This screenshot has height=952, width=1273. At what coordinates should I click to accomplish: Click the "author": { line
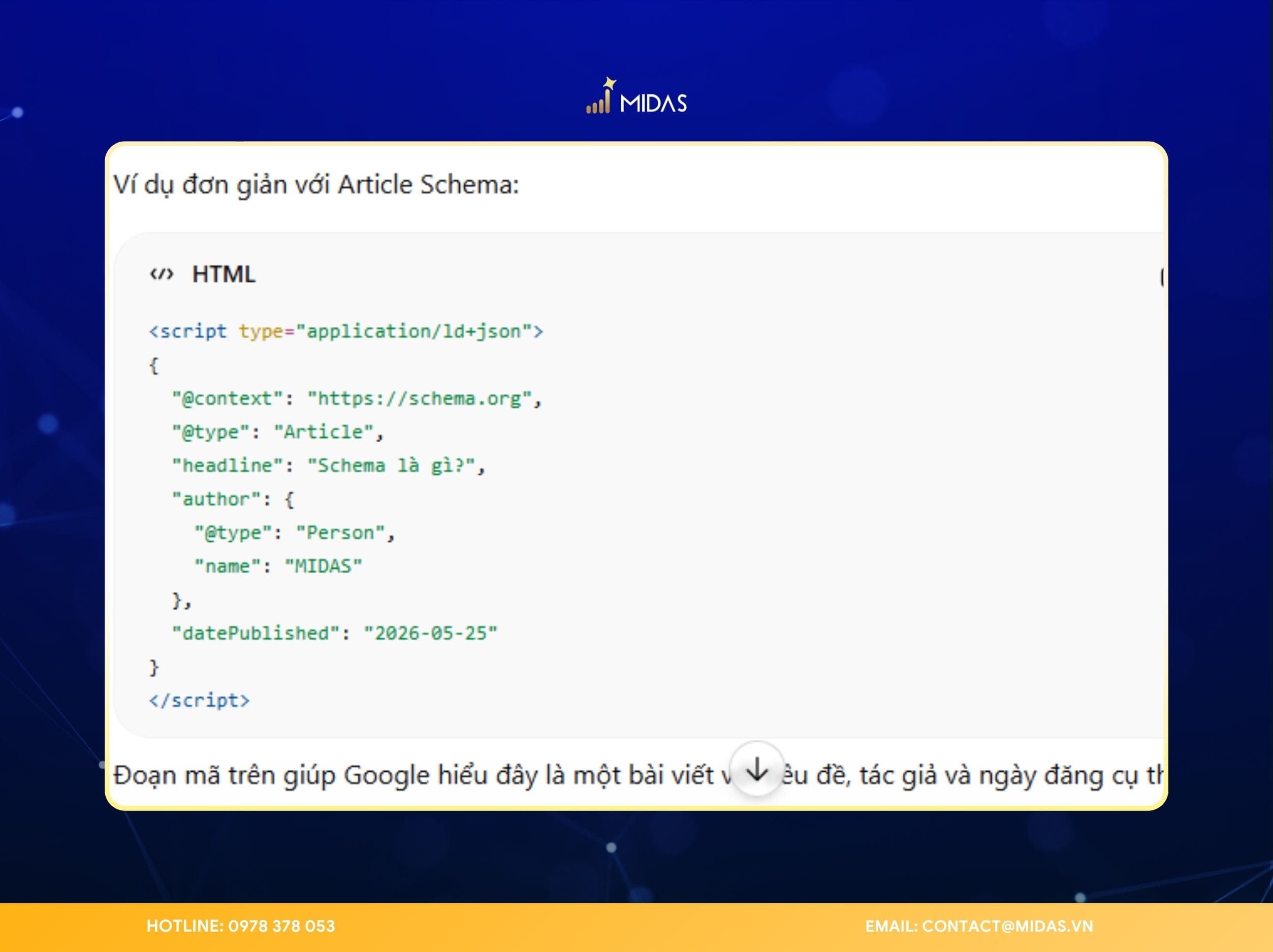click(x=233, y=499)
